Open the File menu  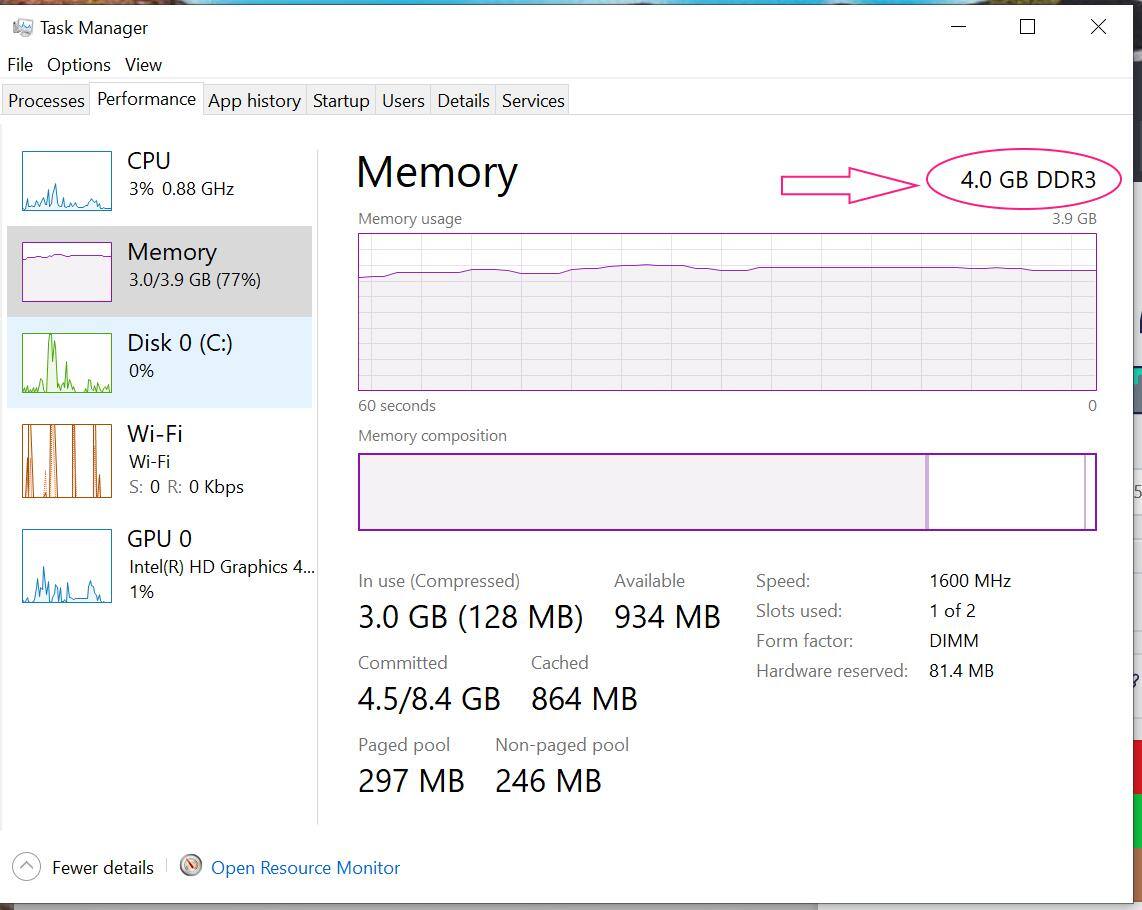click(x=20, y=64)
